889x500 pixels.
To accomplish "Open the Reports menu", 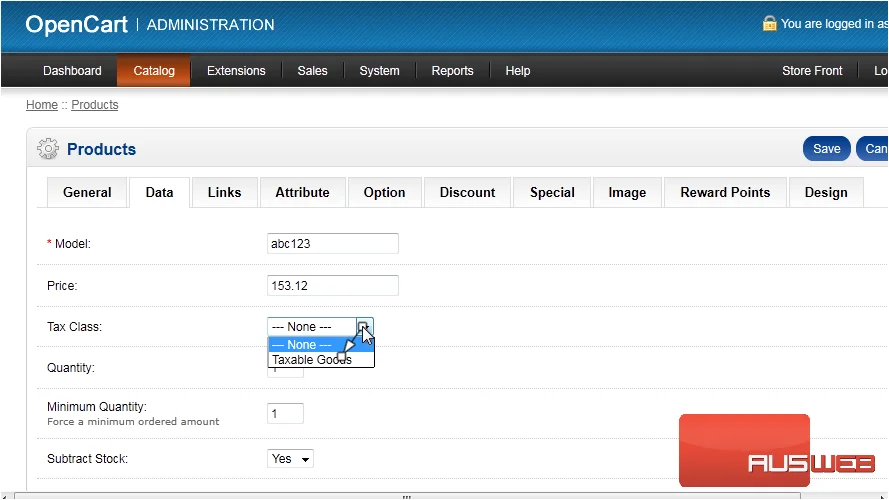I will 452,71.
